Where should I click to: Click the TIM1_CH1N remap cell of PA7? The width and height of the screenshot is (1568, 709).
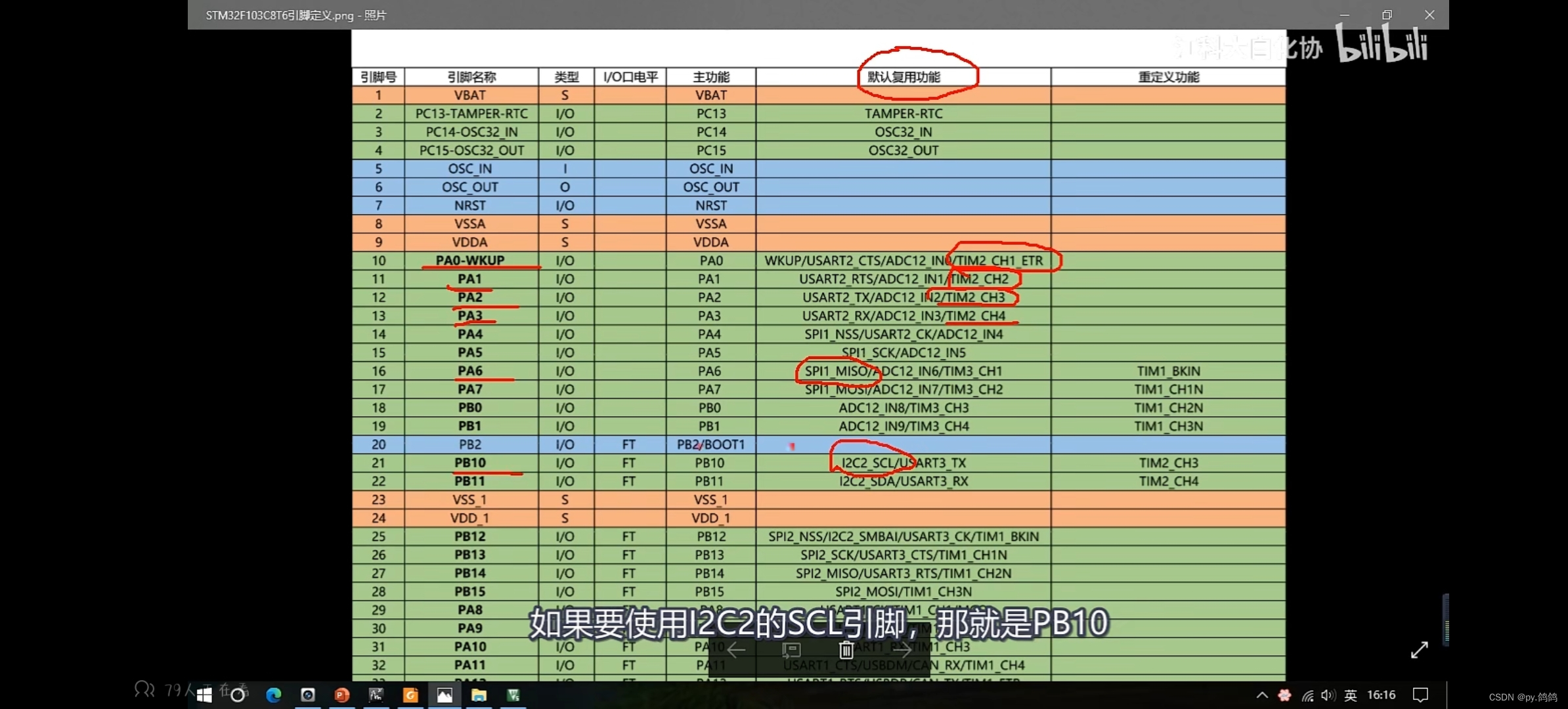[1169, 389]
